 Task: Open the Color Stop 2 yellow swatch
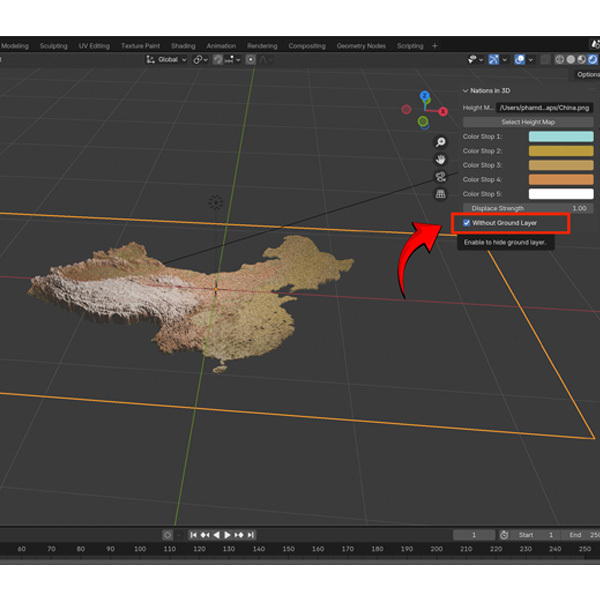[x=561, y=151]
